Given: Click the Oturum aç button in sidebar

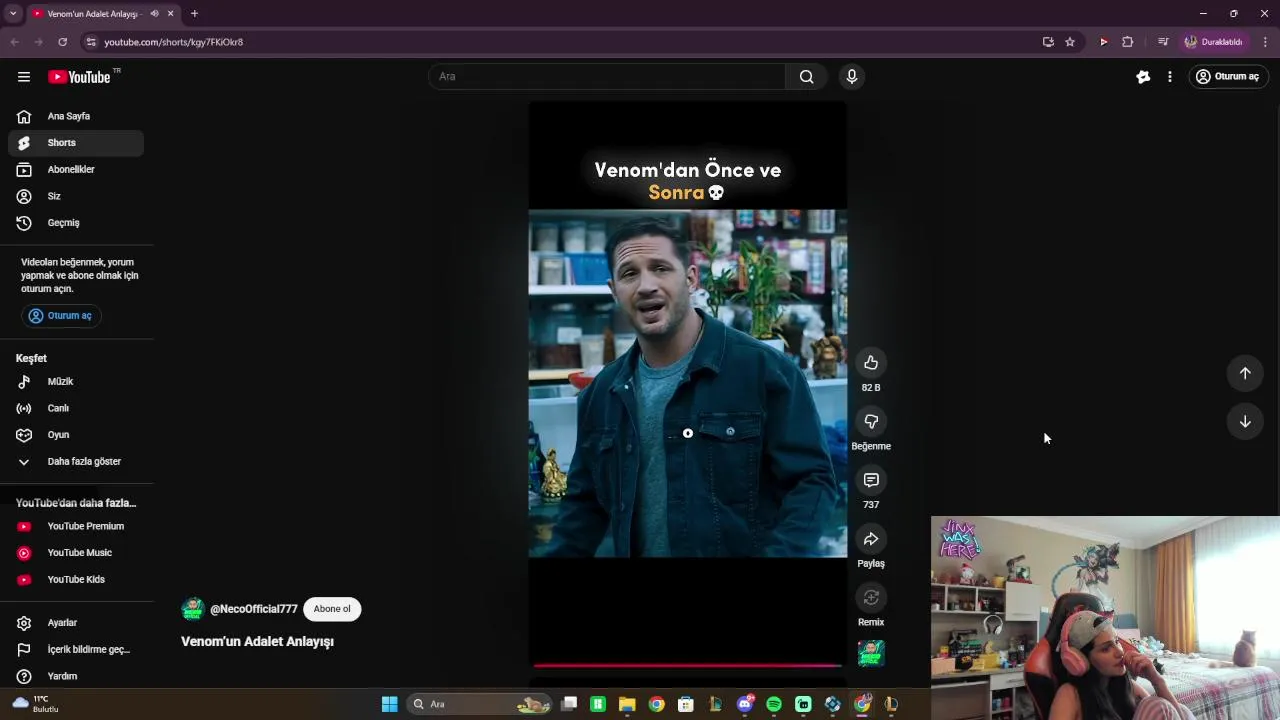Looking at the screenshot, I should (61, 316).
